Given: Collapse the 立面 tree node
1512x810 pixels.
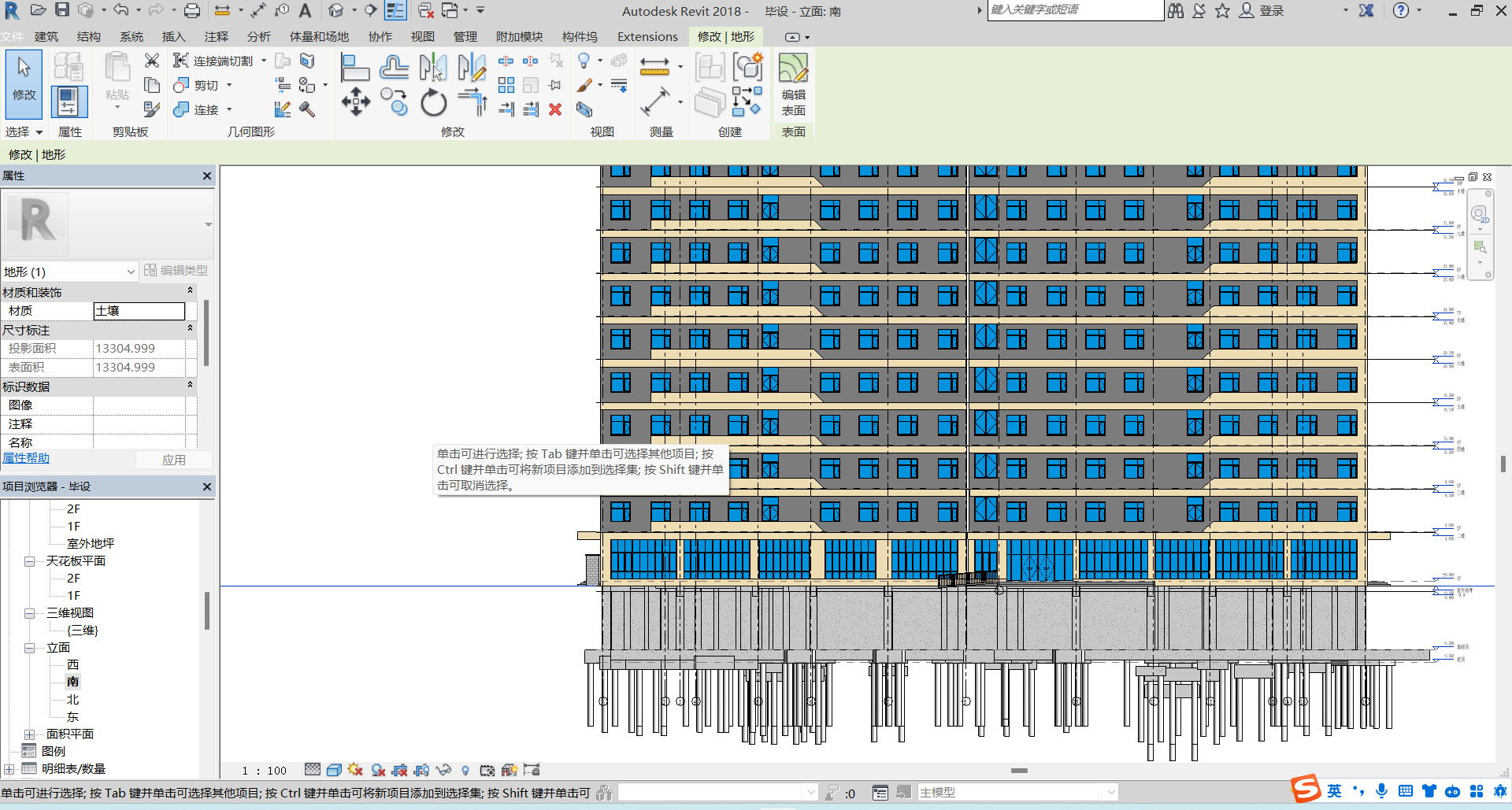Looking at the screenshot, I should click(x=30, y=648).
